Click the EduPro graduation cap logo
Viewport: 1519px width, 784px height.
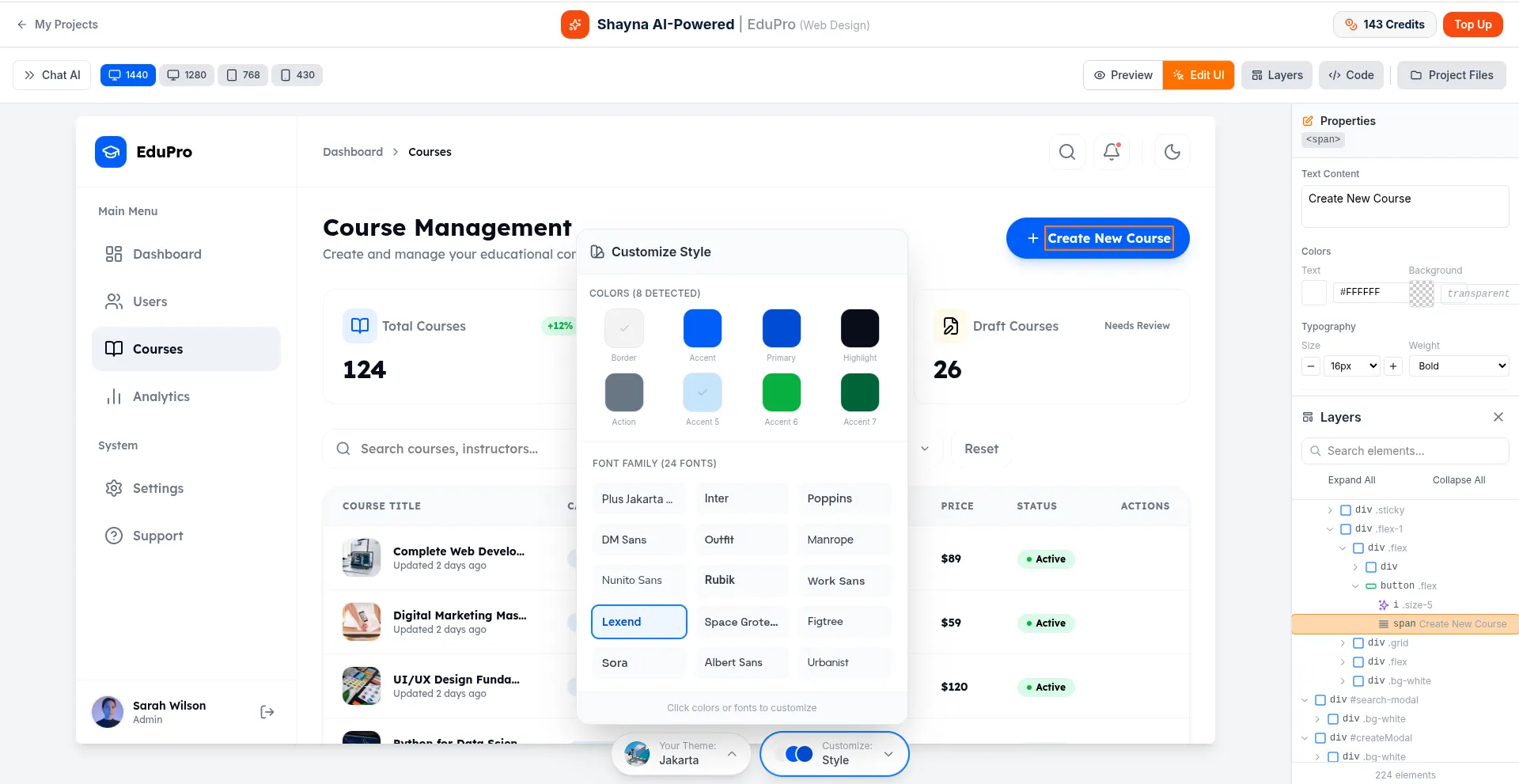pyautogui.click(x=111, y=152)
